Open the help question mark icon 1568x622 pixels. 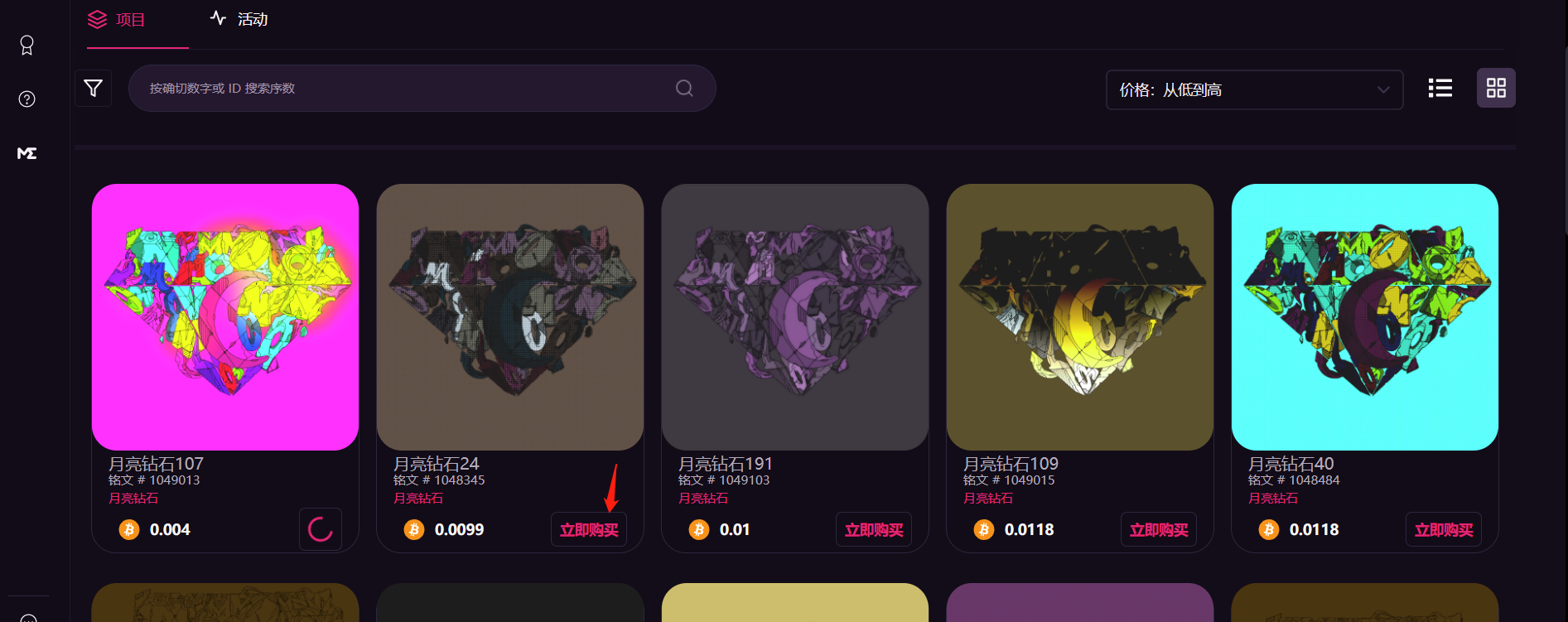click(x=27, y=99)
